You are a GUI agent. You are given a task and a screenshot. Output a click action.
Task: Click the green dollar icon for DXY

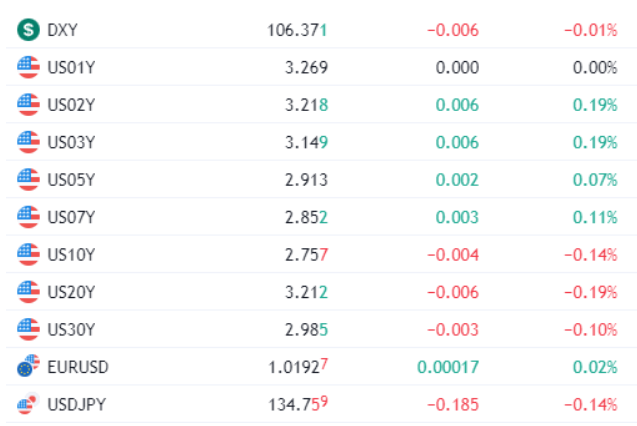(x=28, y=30)
